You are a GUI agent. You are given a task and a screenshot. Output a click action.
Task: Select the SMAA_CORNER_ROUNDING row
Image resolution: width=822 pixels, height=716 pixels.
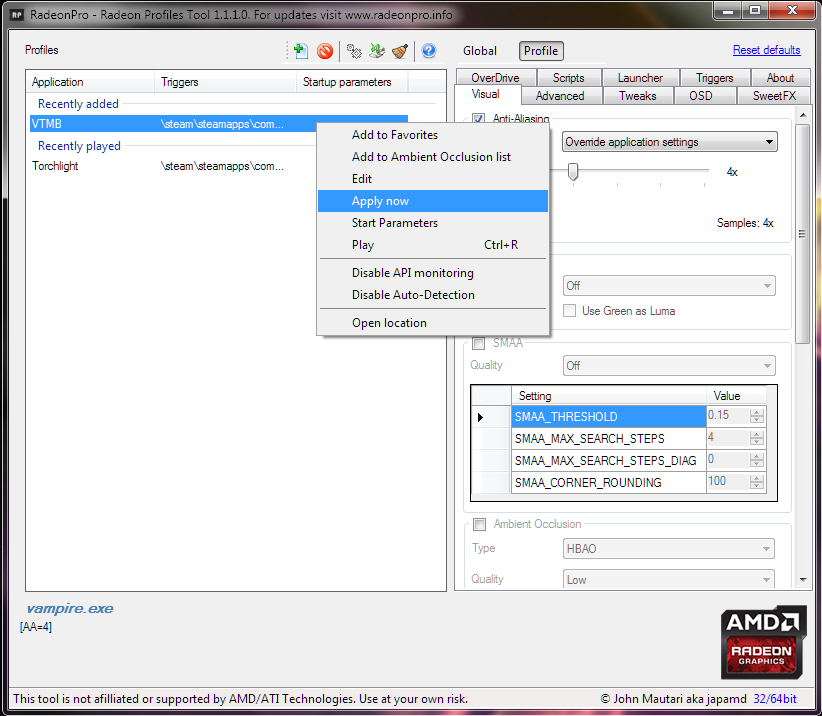coord(609,482)
